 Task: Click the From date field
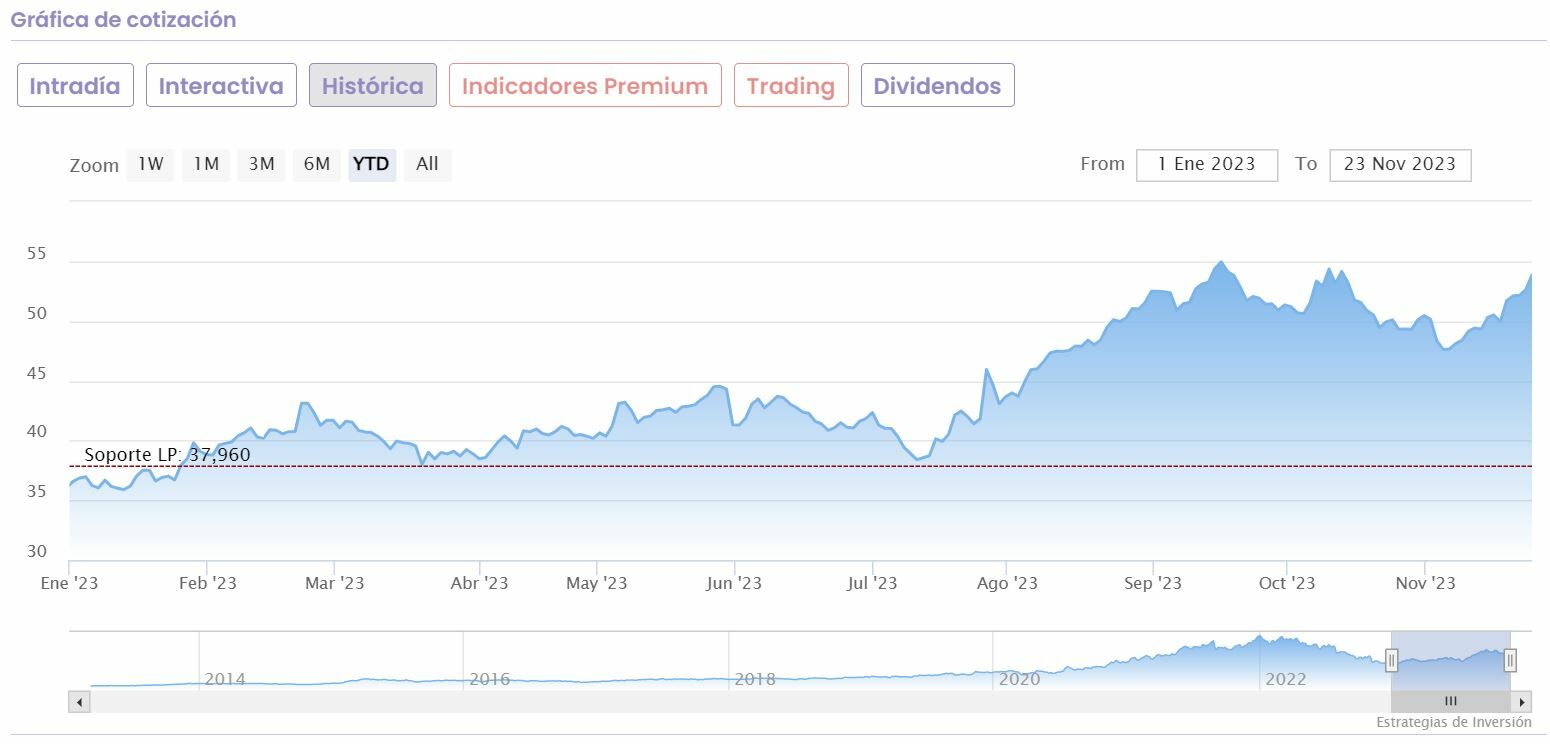click(1206, 165)
